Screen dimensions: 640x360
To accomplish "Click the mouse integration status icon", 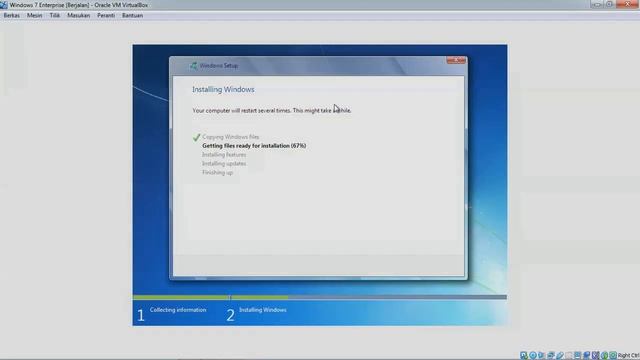I will pyautogui.click(x=604, y=356).
